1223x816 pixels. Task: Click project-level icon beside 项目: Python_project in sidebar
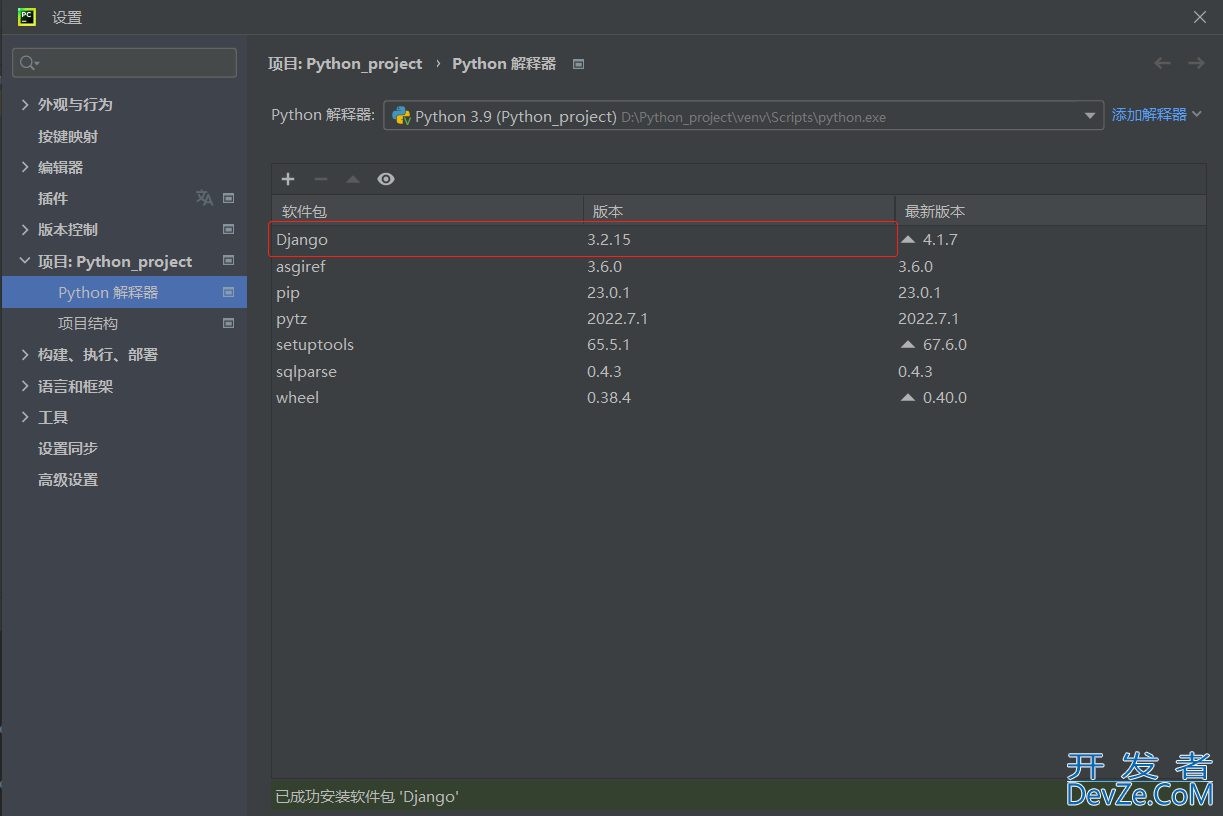(228, 261)
